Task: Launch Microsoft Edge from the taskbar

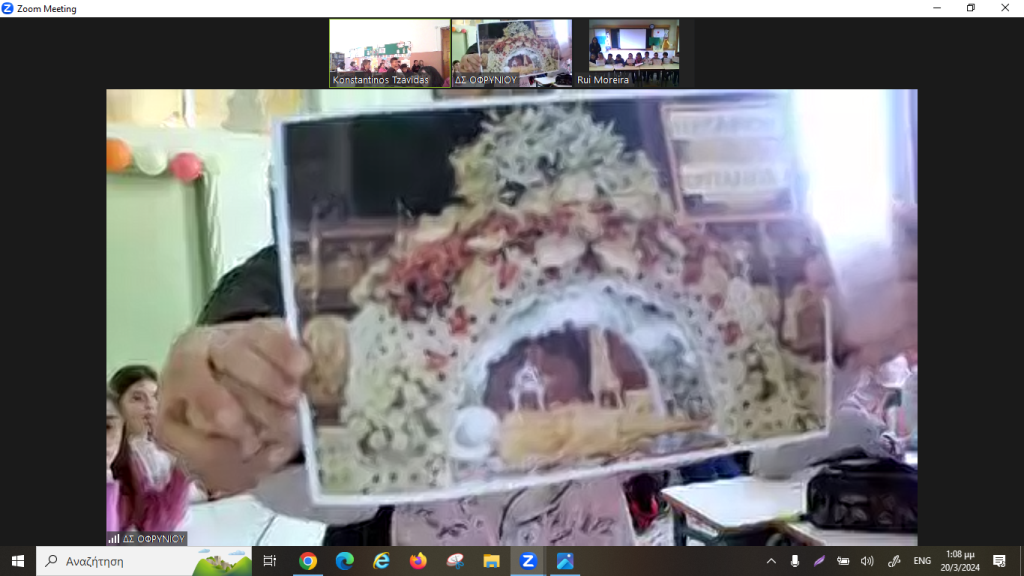Action: click(x=345, y=561)
